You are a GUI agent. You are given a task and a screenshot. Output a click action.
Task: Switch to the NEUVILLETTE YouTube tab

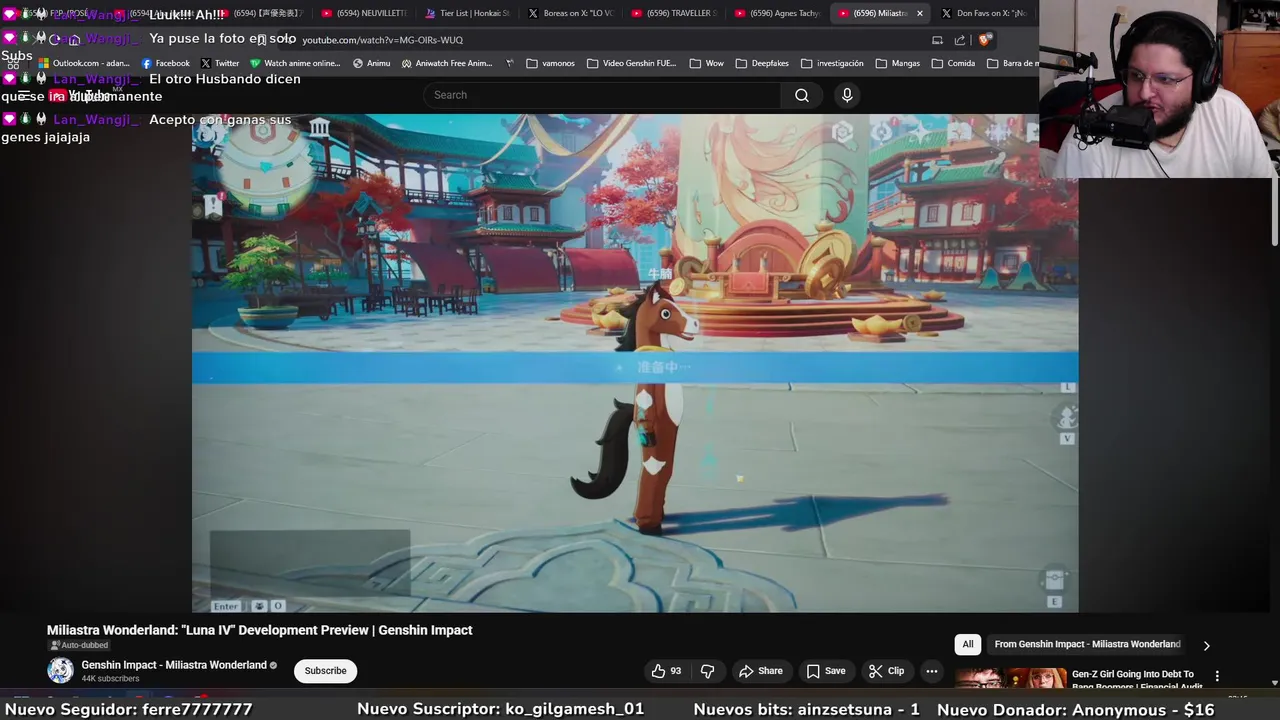coord(364,13)
